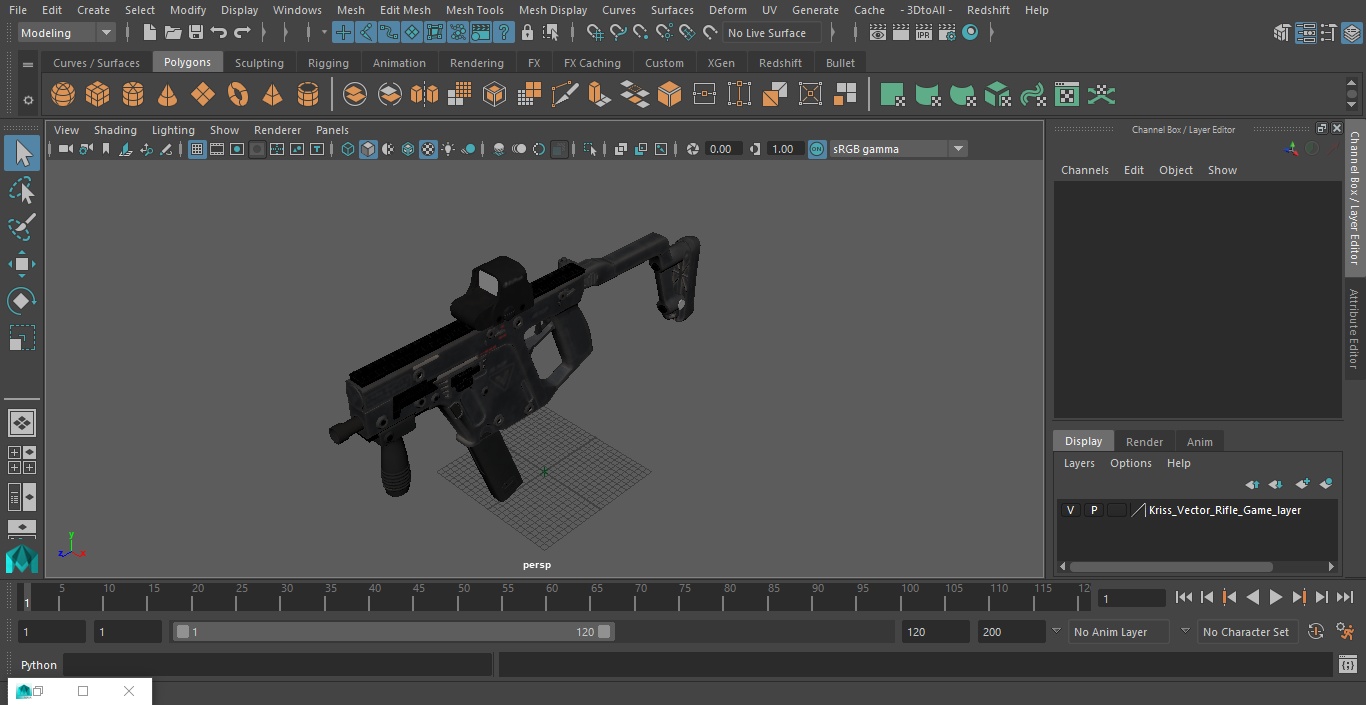
Task: Create a polygon cylinder from the shelf
Action: (x=133, y=95)
